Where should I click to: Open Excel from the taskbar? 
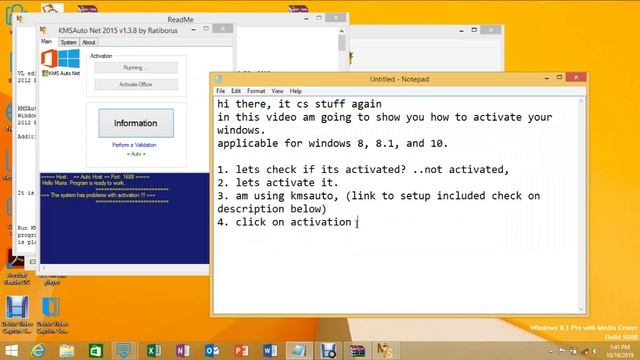pos(154,351)
